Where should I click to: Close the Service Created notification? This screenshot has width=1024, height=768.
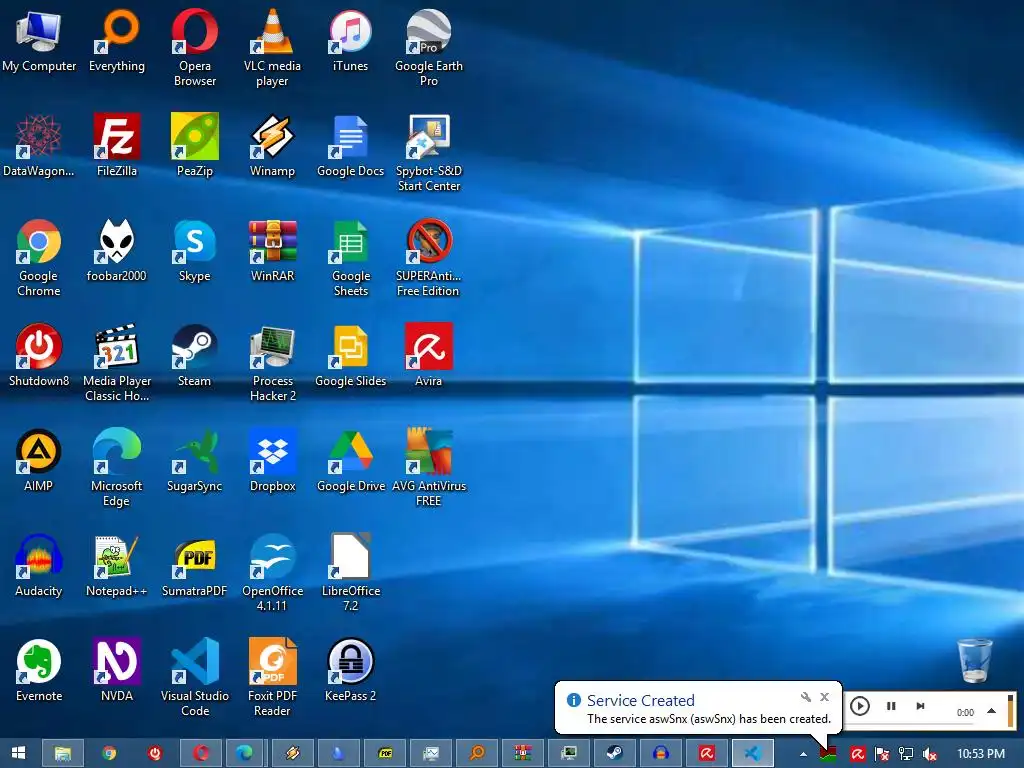(825, 697)
